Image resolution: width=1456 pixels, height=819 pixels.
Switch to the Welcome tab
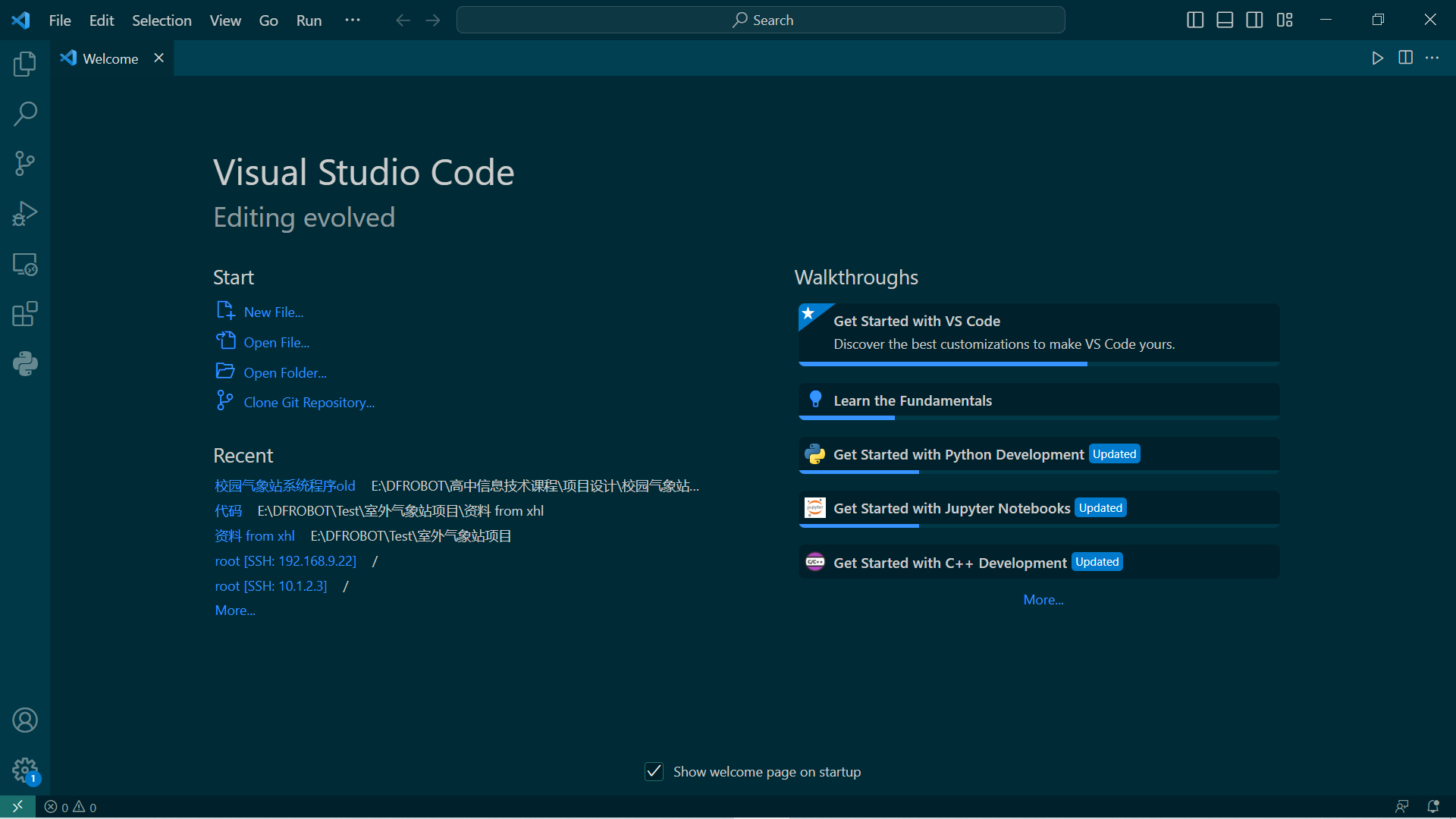coord(109,58)
